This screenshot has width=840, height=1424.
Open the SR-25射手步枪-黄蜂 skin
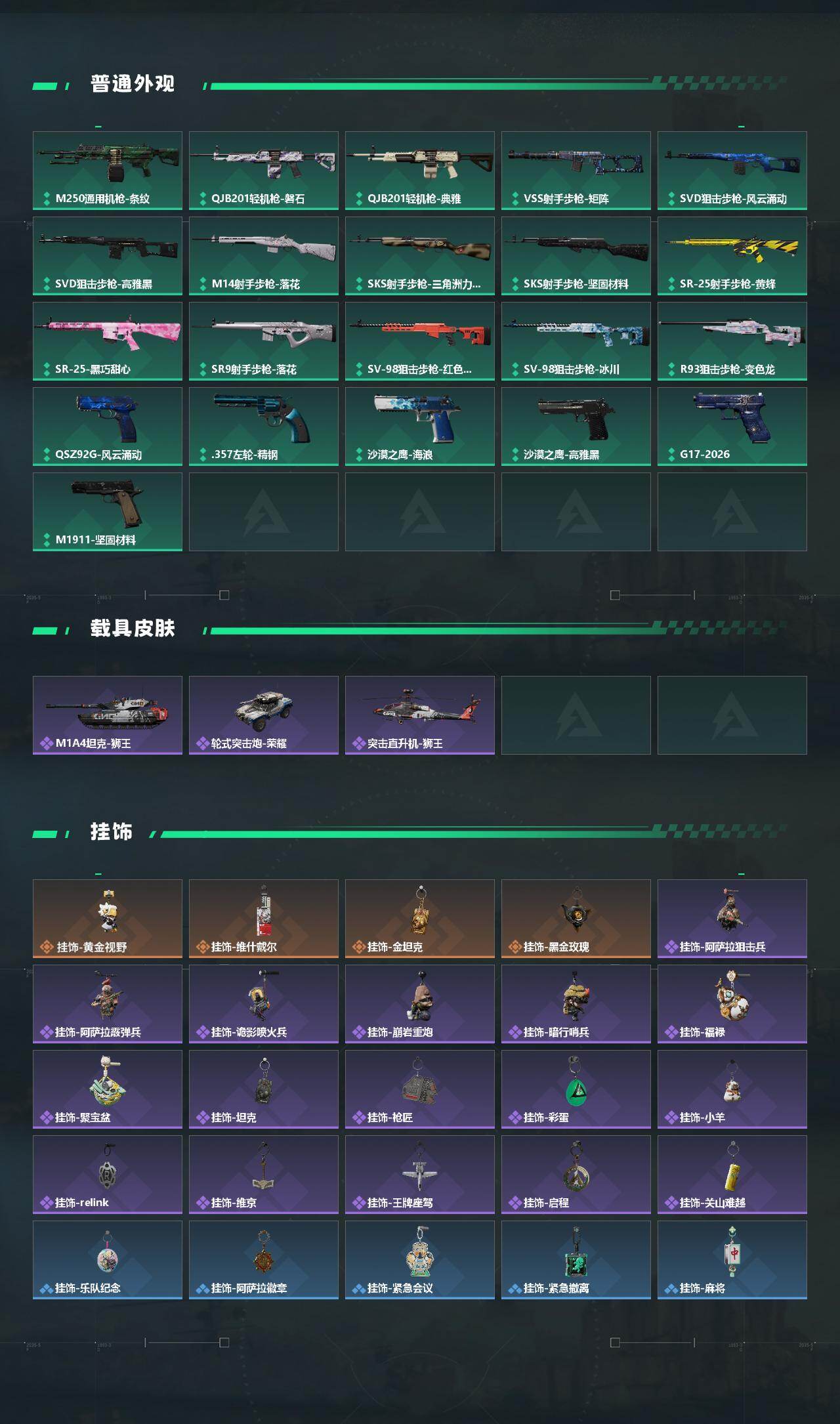(732, 256)
